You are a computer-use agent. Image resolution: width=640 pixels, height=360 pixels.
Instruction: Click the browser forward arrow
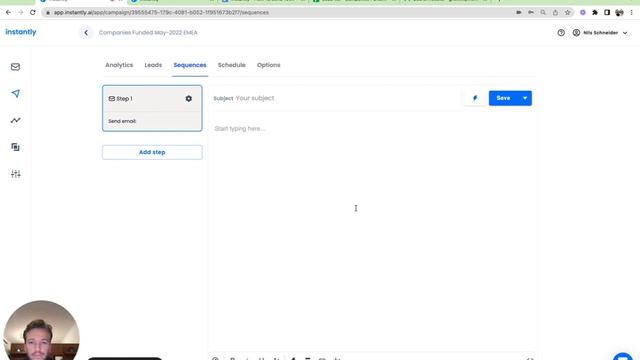click(20, 13)
